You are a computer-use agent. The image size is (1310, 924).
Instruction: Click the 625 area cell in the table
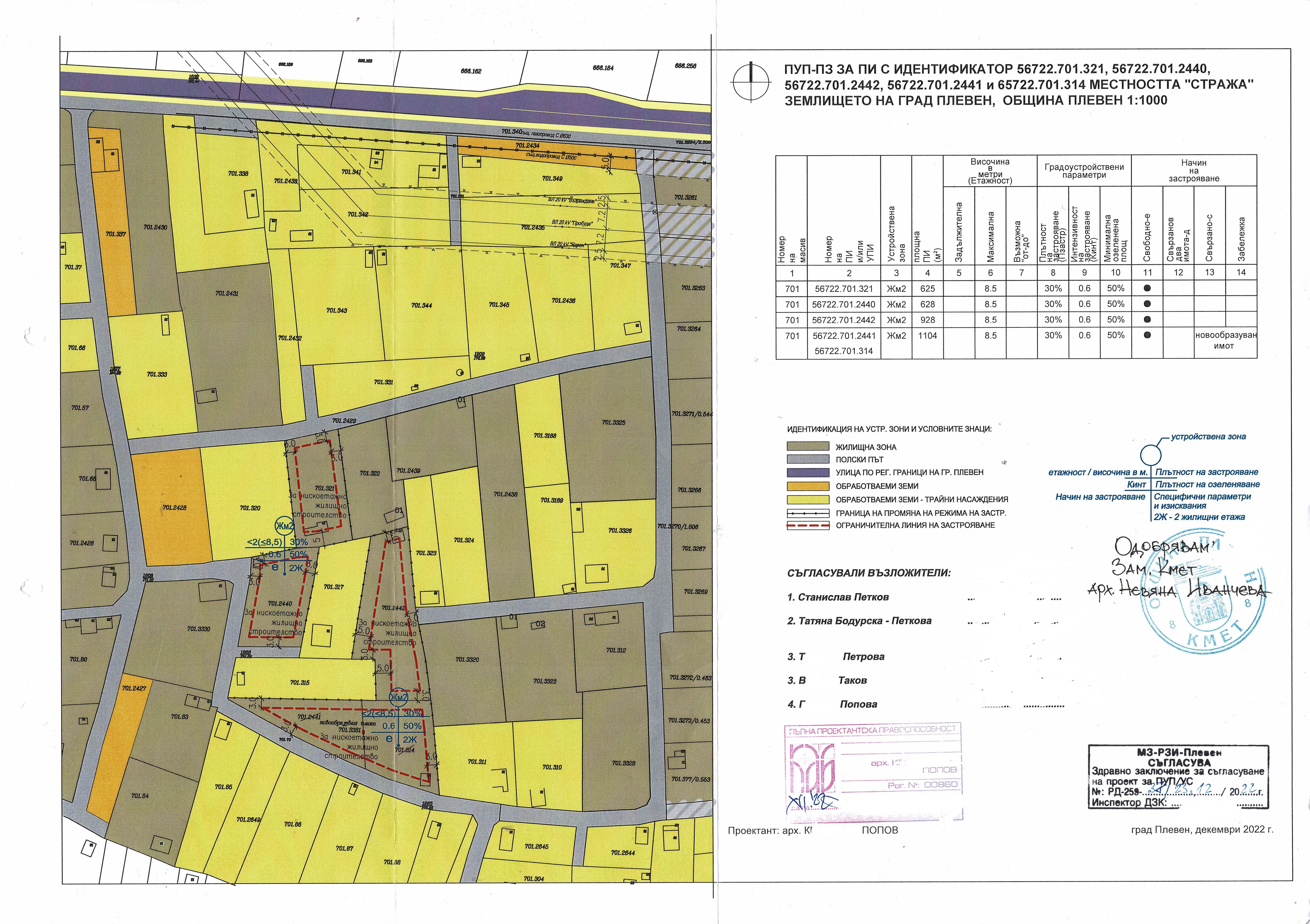point(927,289)
